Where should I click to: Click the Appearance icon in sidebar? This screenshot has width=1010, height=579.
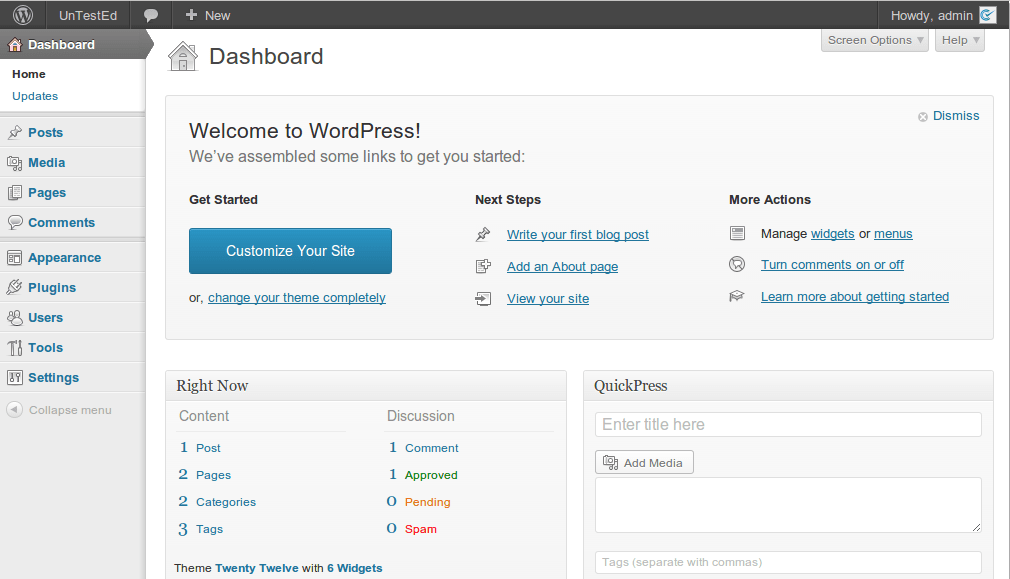point(15,258)
